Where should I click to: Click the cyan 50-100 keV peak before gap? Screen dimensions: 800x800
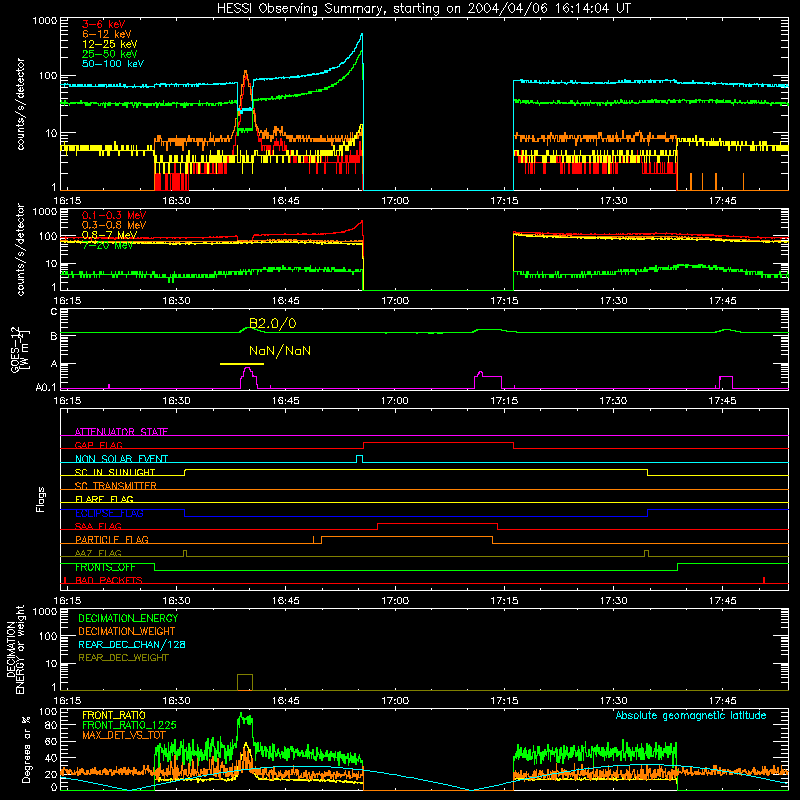point(361,36)
